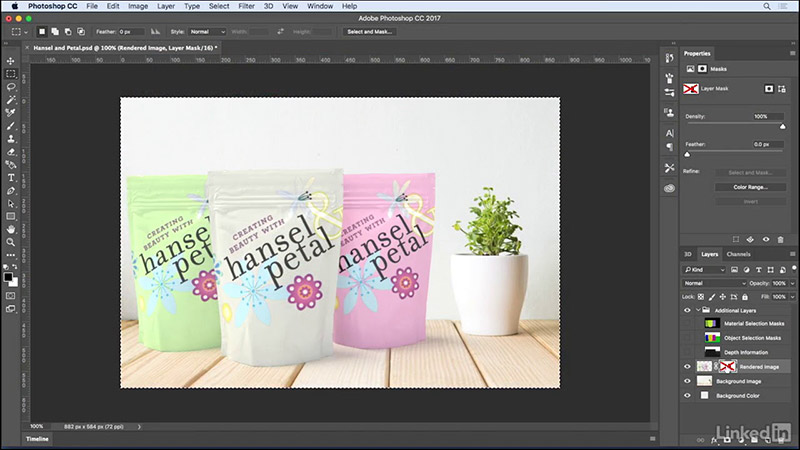
Task: Hide the Background Color layer
Action: [687, 395]
